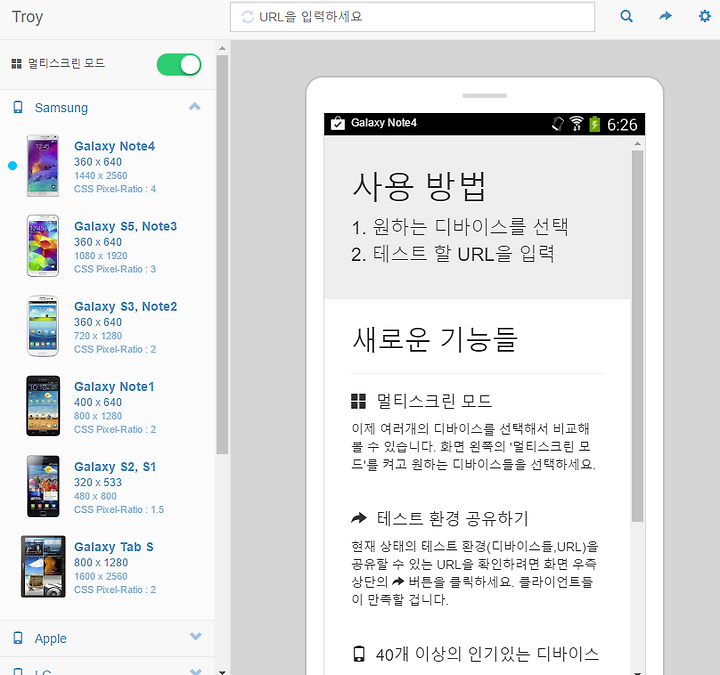The image size is (720, 675).
Task: Click text 400 x 640
Action: pyautogui.click(x=98, y=402)
